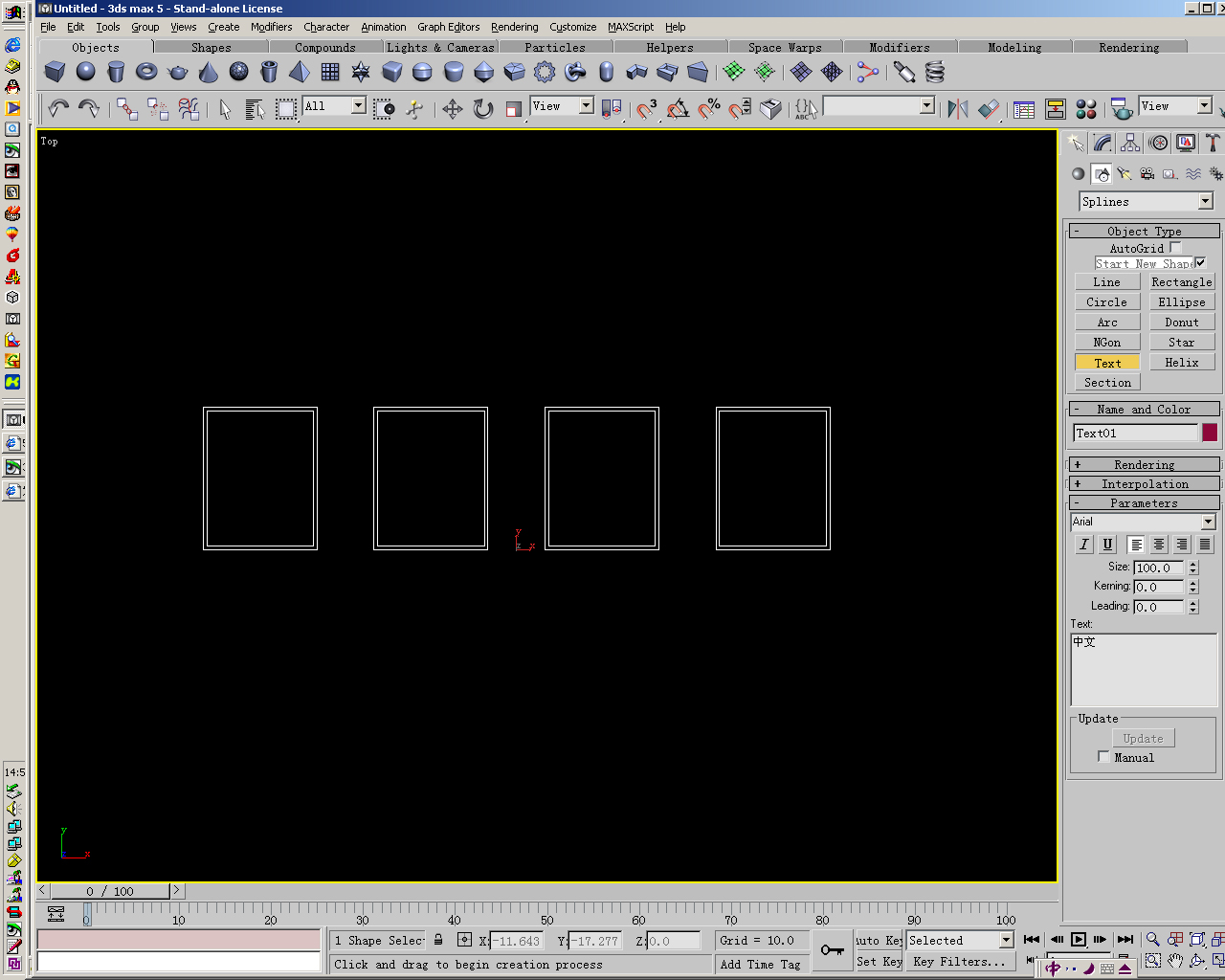Image resolution: width=1225 pixels, height=980 pixels.
Task: Create a Torus primitive from the shelf
Action: pos(146,72)
